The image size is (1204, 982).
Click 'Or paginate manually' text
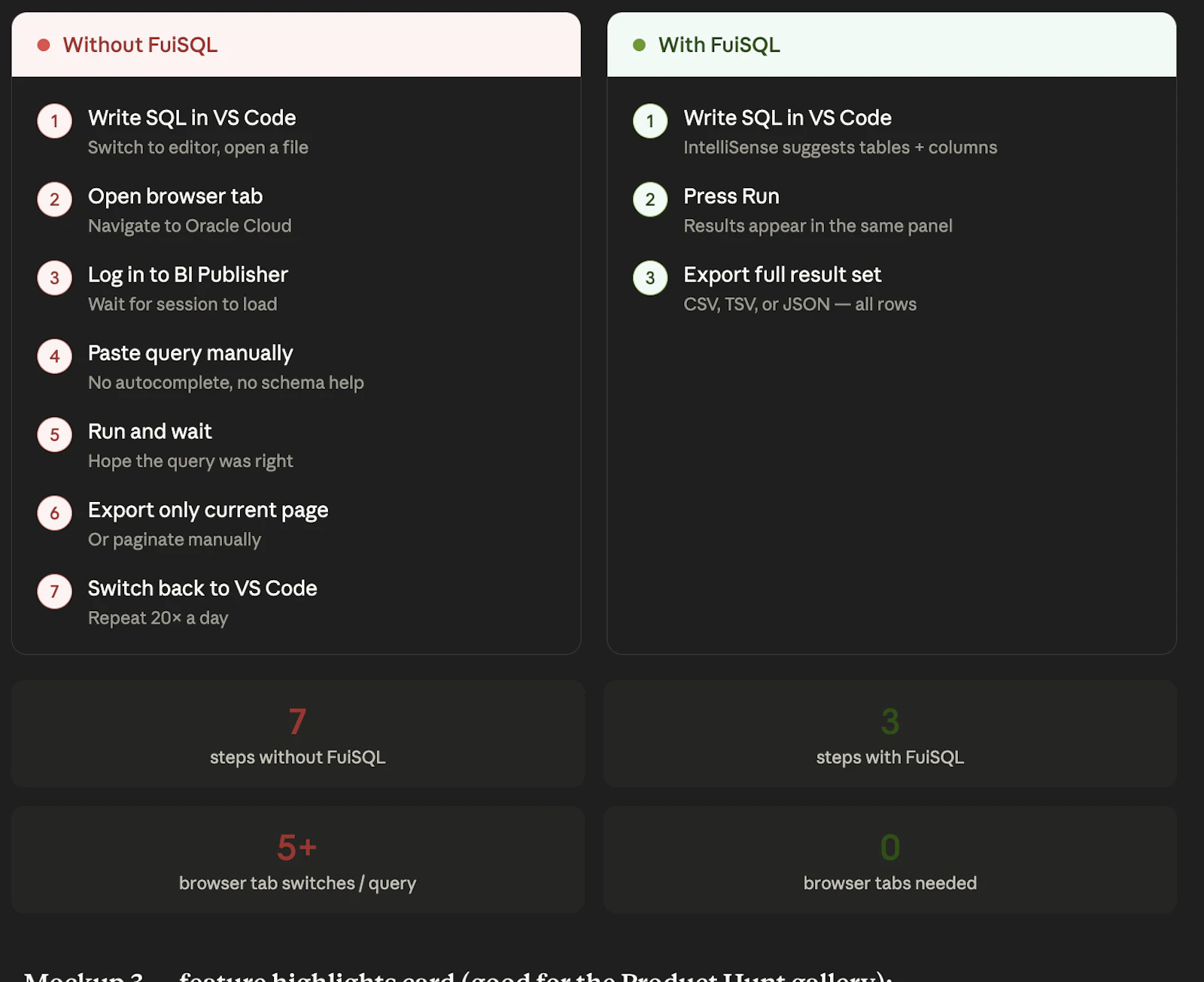coord(175,540)
